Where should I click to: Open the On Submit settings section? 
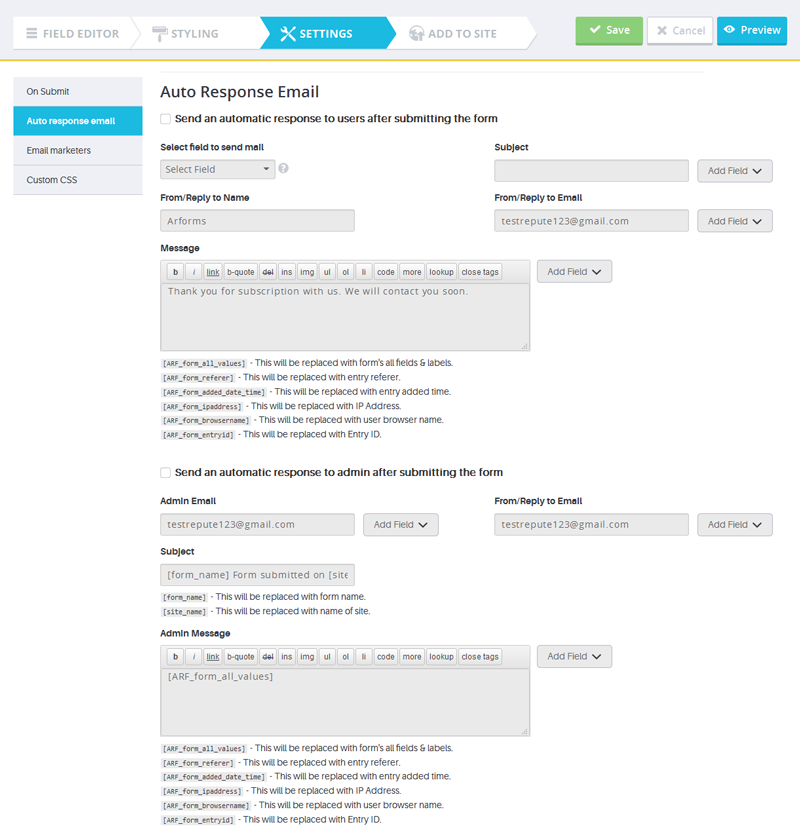(78, 92)
